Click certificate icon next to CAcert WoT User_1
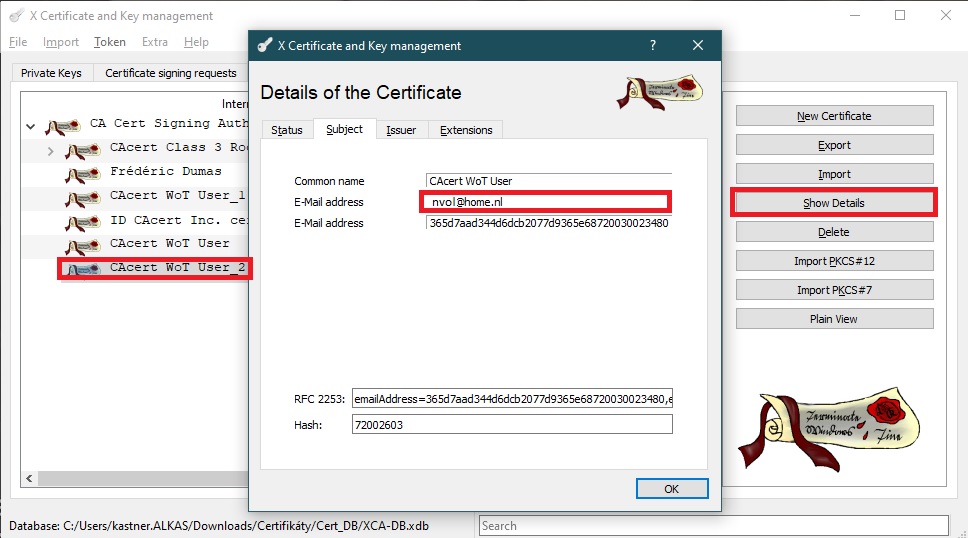Image resolution: width=968 pixels, height=538 pixels. click(83, 198)
